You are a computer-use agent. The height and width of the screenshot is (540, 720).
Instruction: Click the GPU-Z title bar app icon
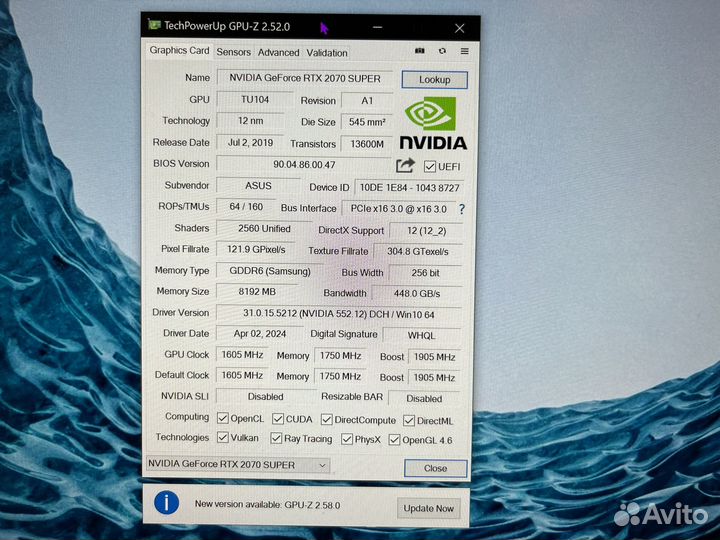click(x=154, y=25)
